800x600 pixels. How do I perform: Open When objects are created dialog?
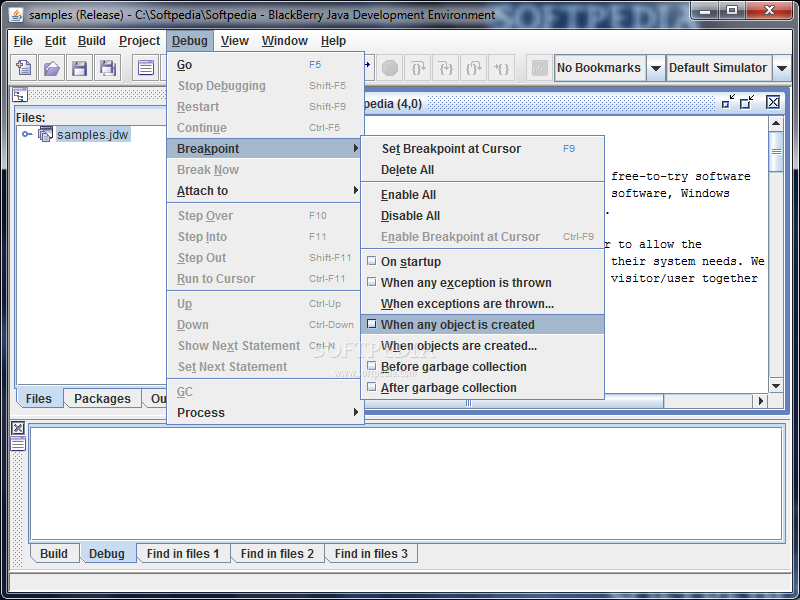click(482, 345)
